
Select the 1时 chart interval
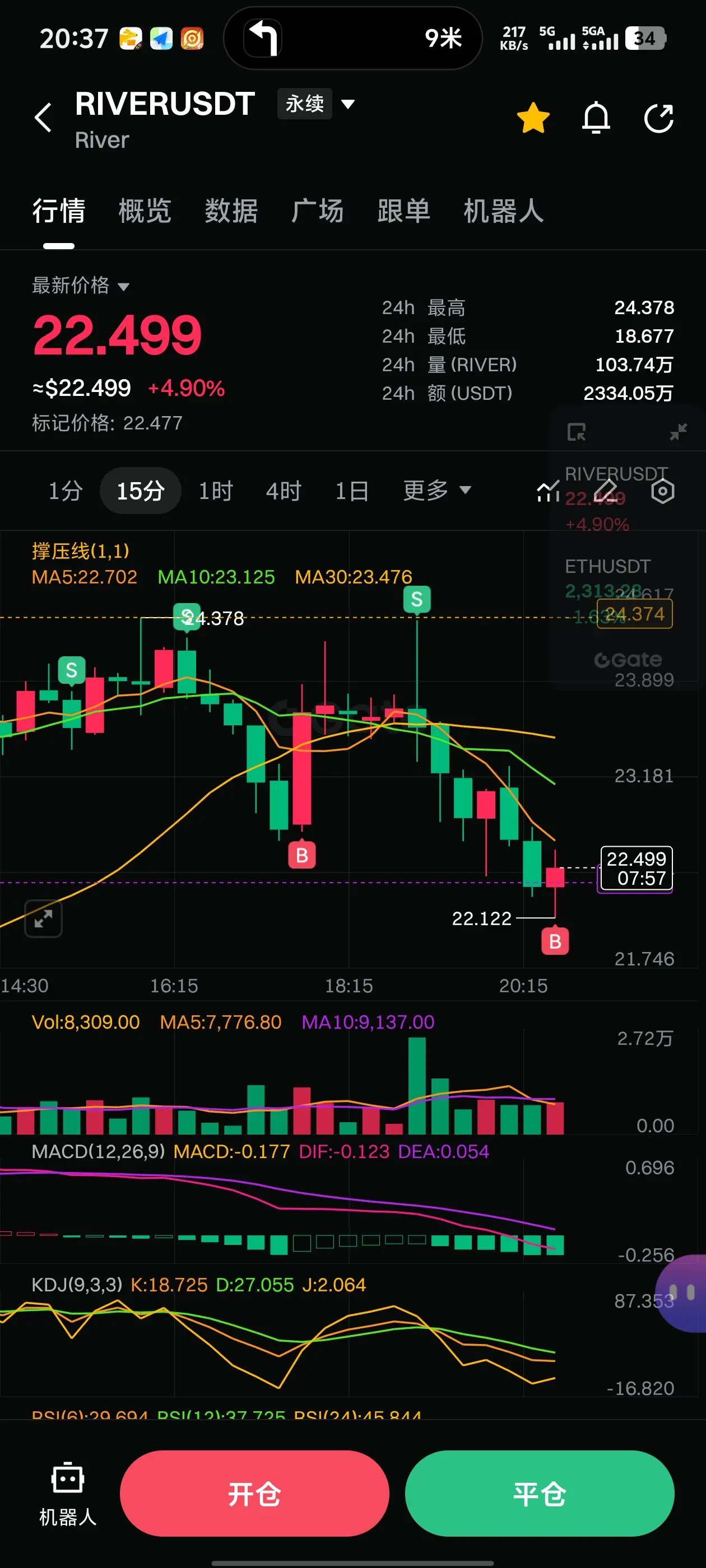216,491
